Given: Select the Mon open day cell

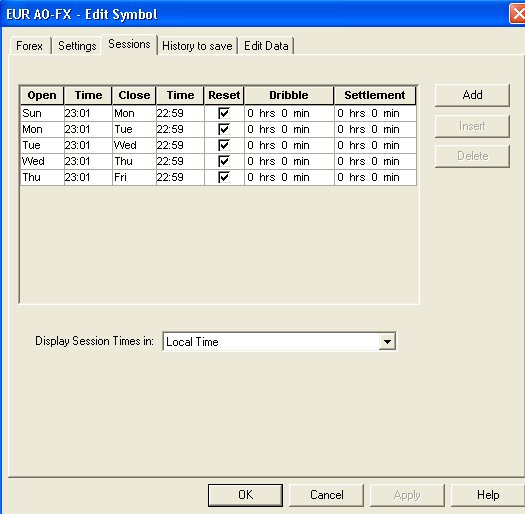Looking at the screenshot, I should click(42, 129).
